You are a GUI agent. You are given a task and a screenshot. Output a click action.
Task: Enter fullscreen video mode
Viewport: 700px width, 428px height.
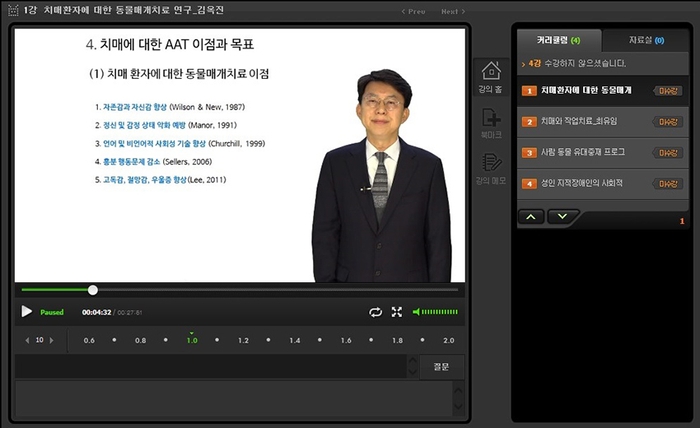pos(396,312)
